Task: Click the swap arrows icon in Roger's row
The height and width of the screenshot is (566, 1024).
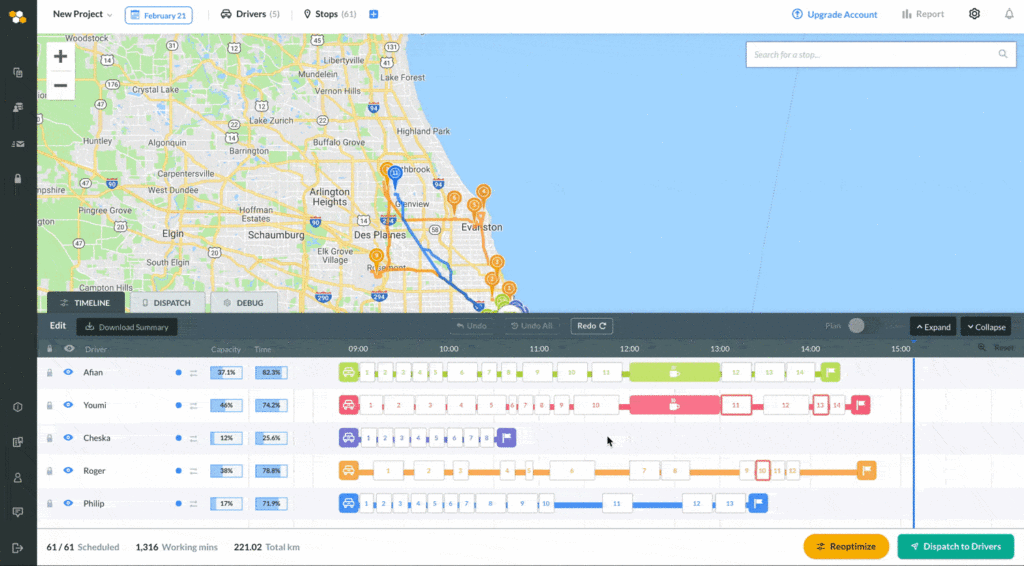Action: coord(193,471)
